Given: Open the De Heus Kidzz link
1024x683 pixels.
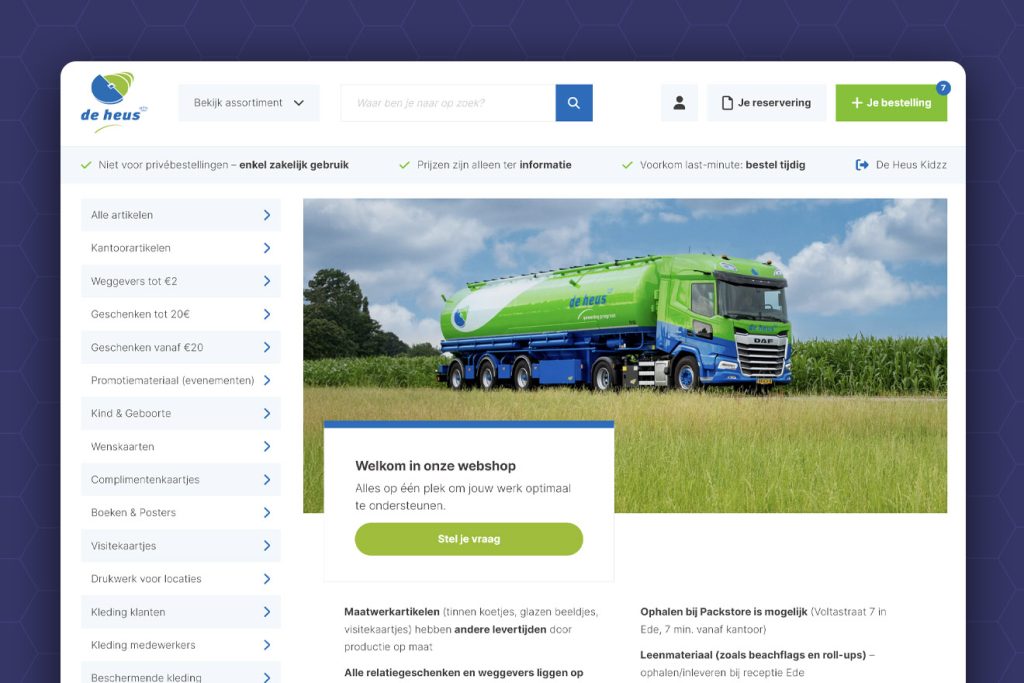Looking at the screenshot, I should point(910,165).
